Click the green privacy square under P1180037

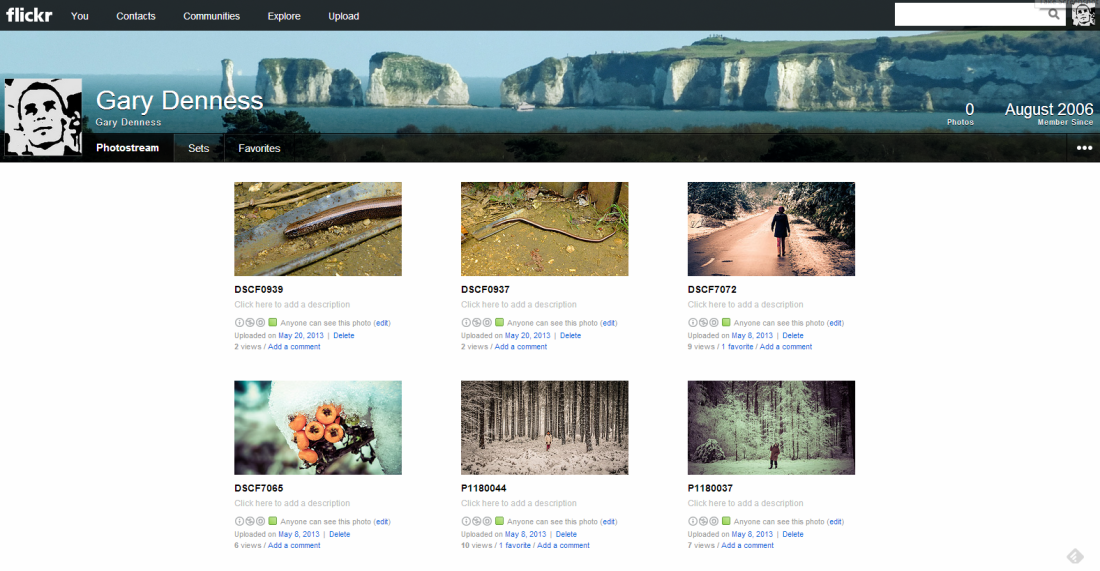tap(726, 521)
